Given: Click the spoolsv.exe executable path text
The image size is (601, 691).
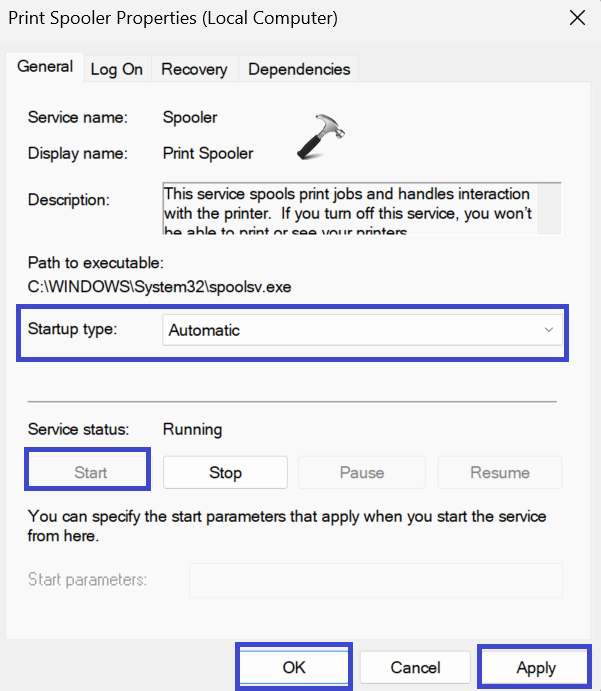Looking at the screenshot, I should (159, 287).
